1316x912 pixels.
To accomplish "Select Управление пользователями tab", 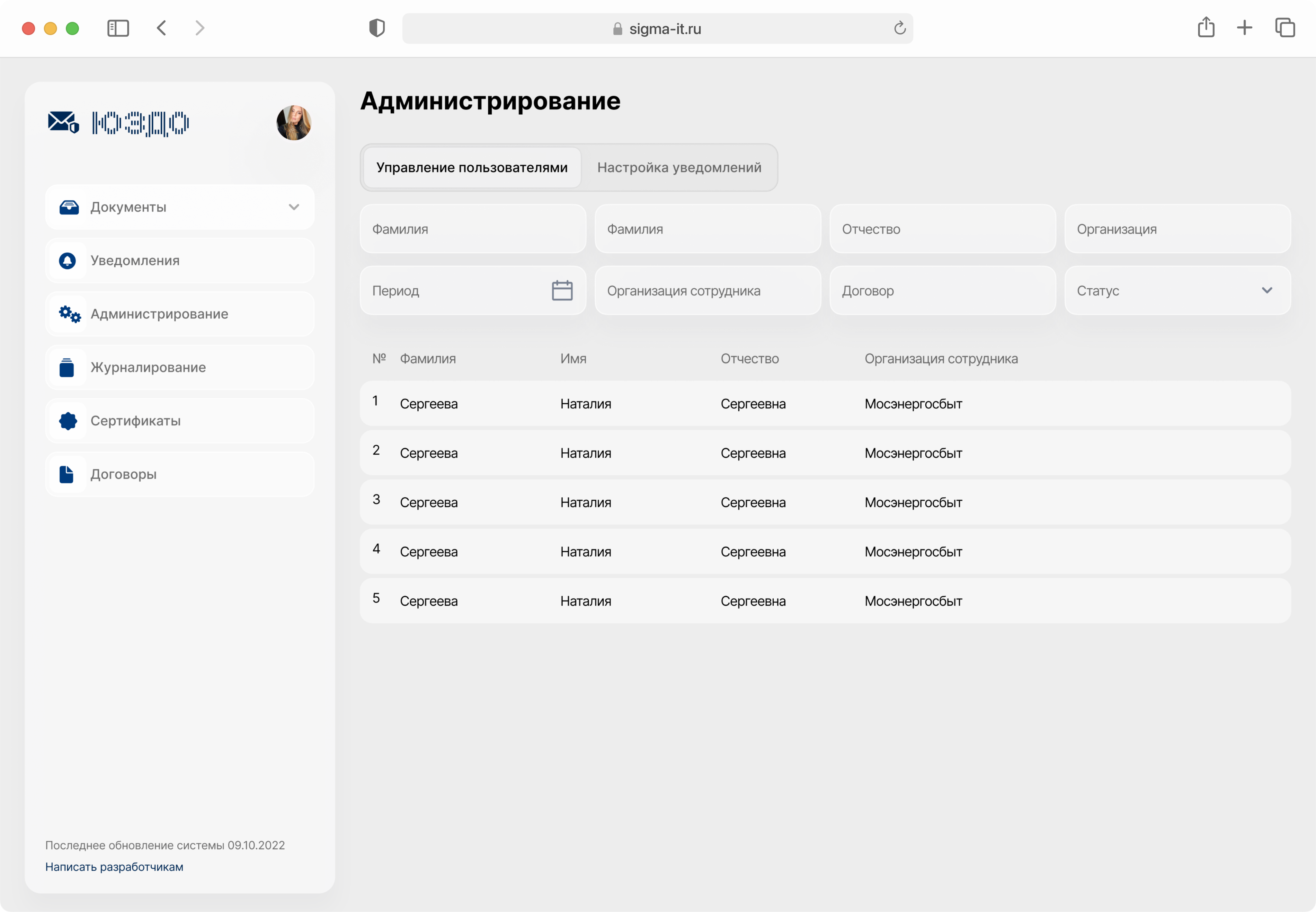I will click(x=472, y=167).
